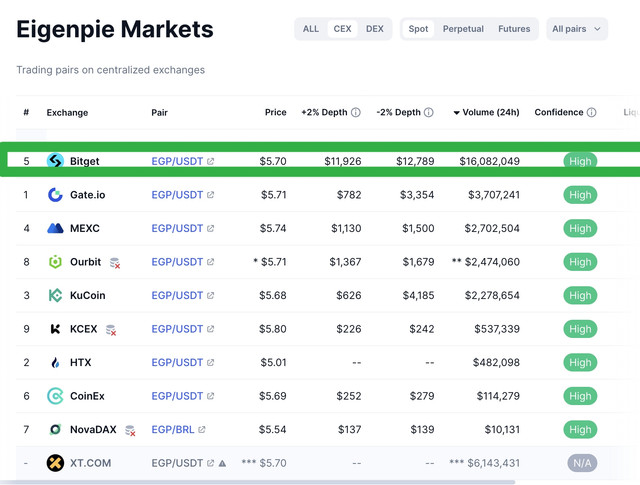Sort by the Exchange column header
Image resolution: width=640 pixels, height=485 pixels.
point(67,113)
